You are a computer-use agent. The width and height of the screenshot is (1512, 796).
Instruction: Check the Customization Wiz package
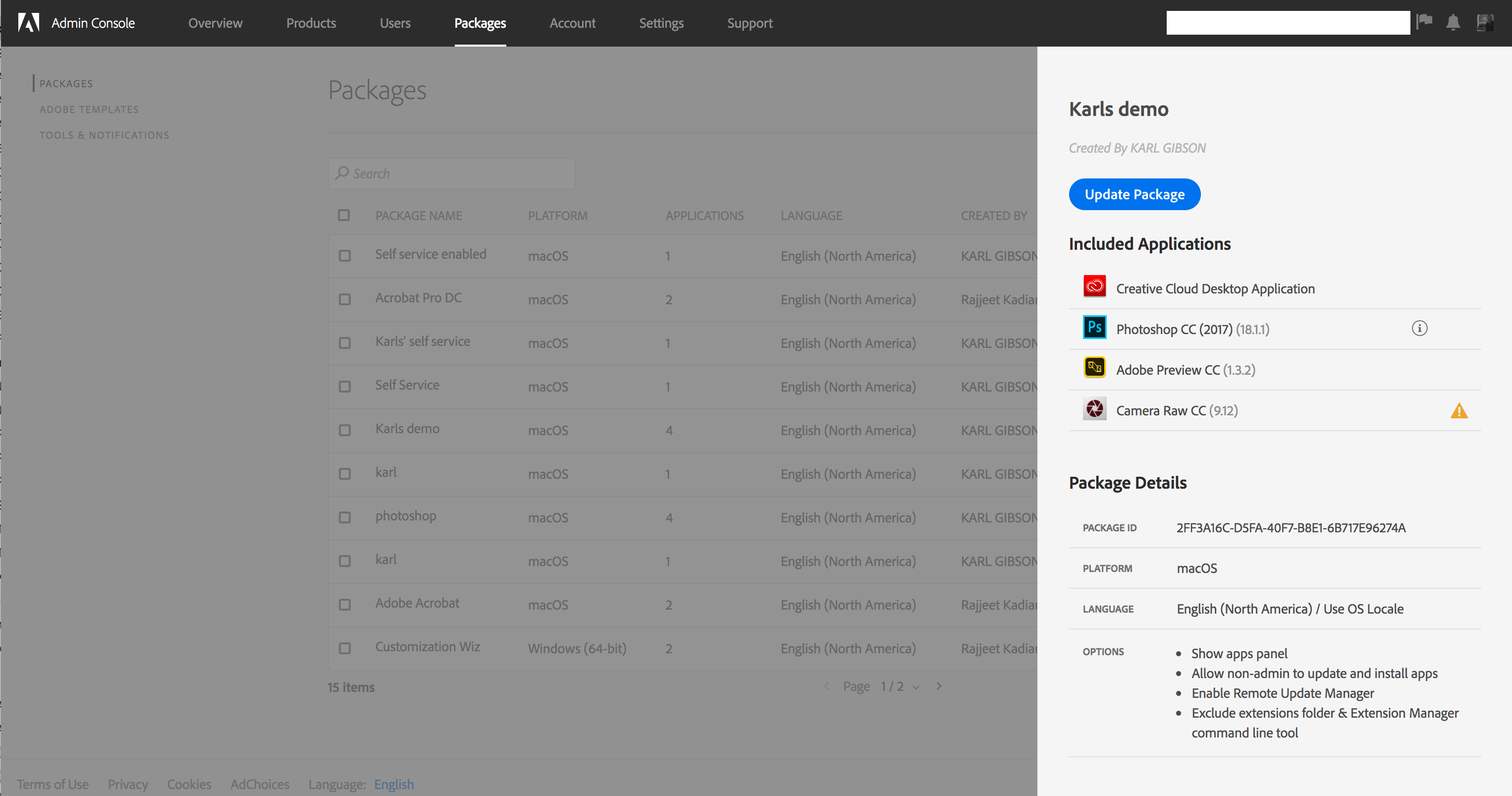(344, 648)
